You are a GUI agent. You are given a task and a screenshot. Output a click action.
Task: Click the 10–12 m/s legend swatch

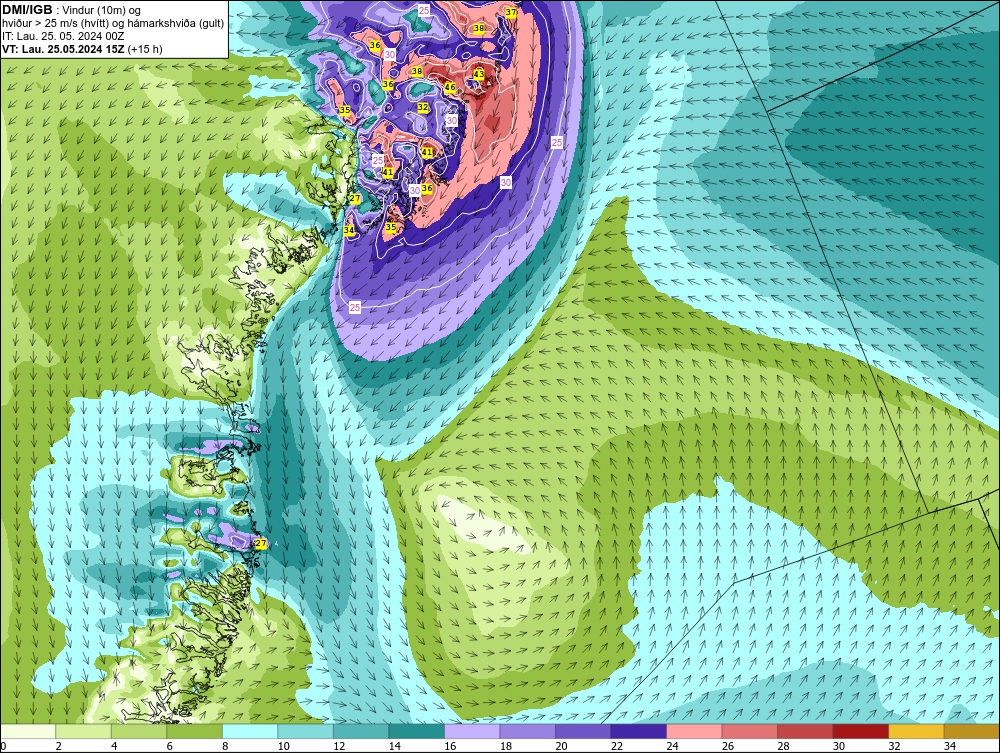click(x=305, y=731)
